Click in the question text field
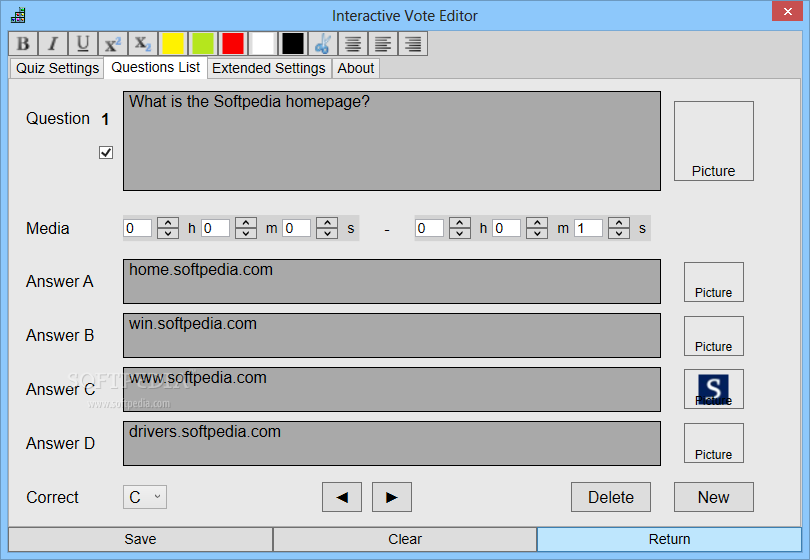 click(x=392, y=141)
